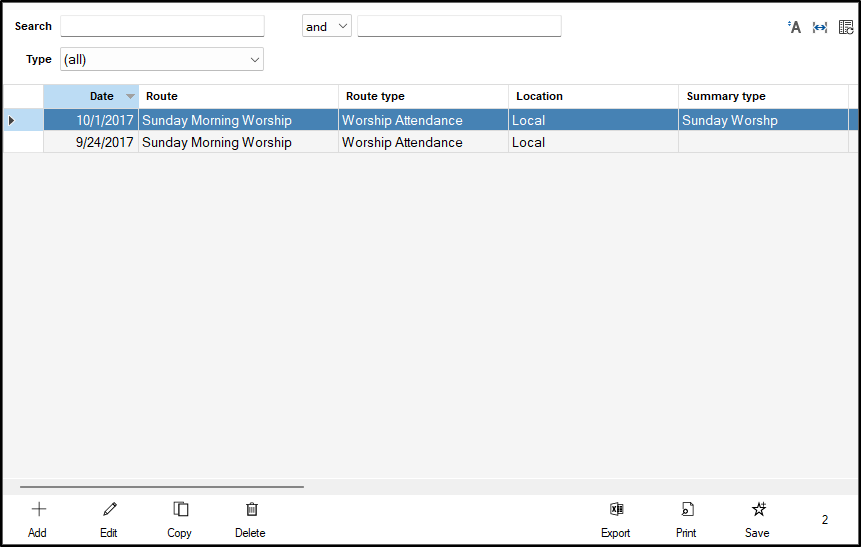Click the auto-fit column width icon
Viewport: 861px width, 547px height.
tap(820, 27)
